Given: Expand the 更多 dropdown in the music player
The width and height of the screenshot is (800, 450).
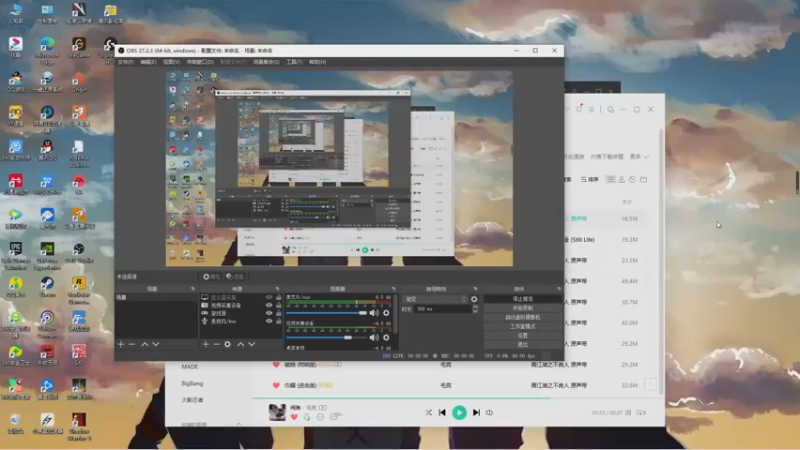Looking at the screenshot, I should 639,157.
